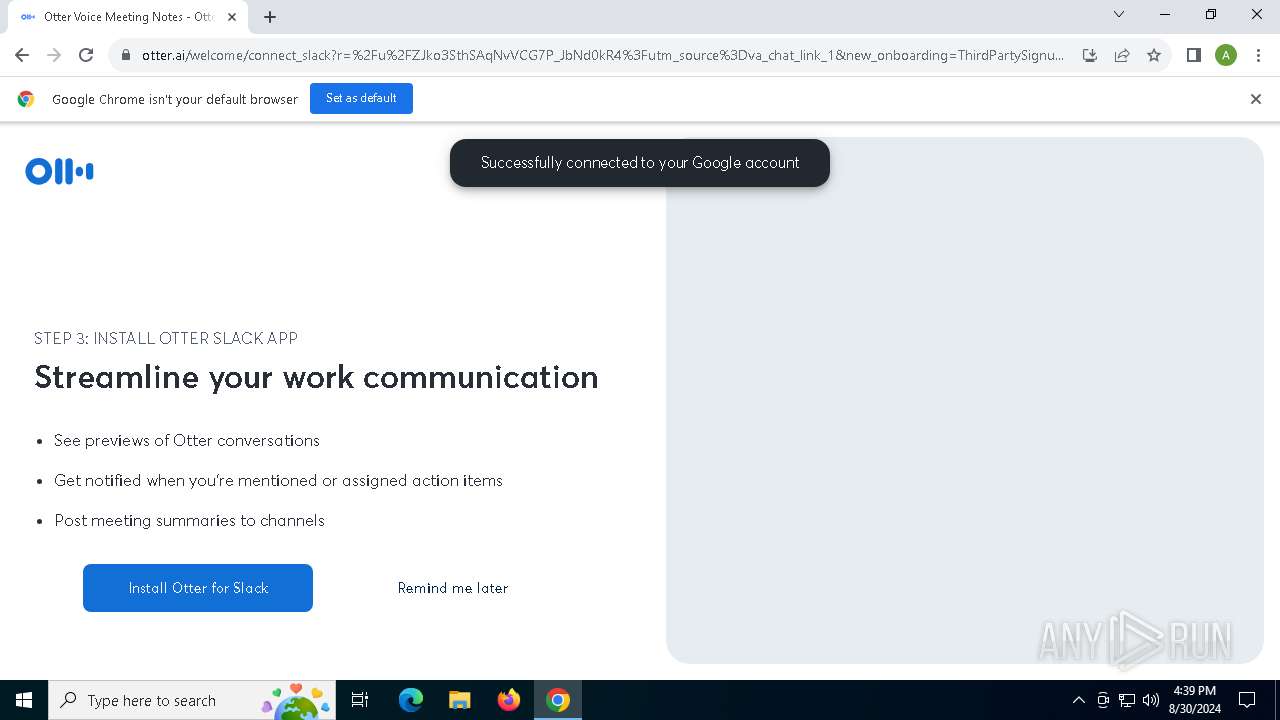Viewport: 1280px width, 720px height.
Task: Click the 'STEP 3: INSTALL OTTER SLACK APP' label
Action: (166, 338)
